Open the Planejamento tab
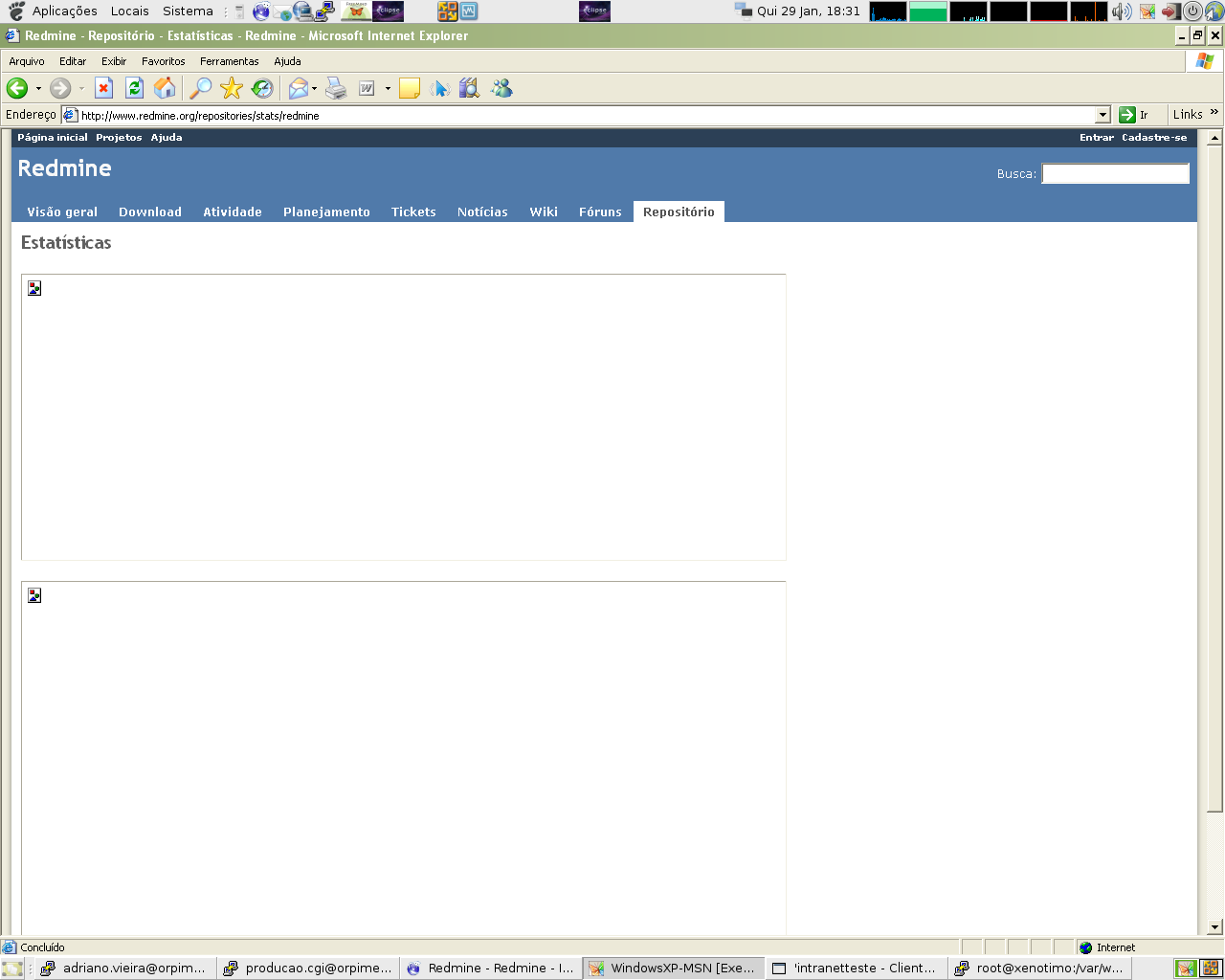1225x980 pixels. click(x=326, y=212)
